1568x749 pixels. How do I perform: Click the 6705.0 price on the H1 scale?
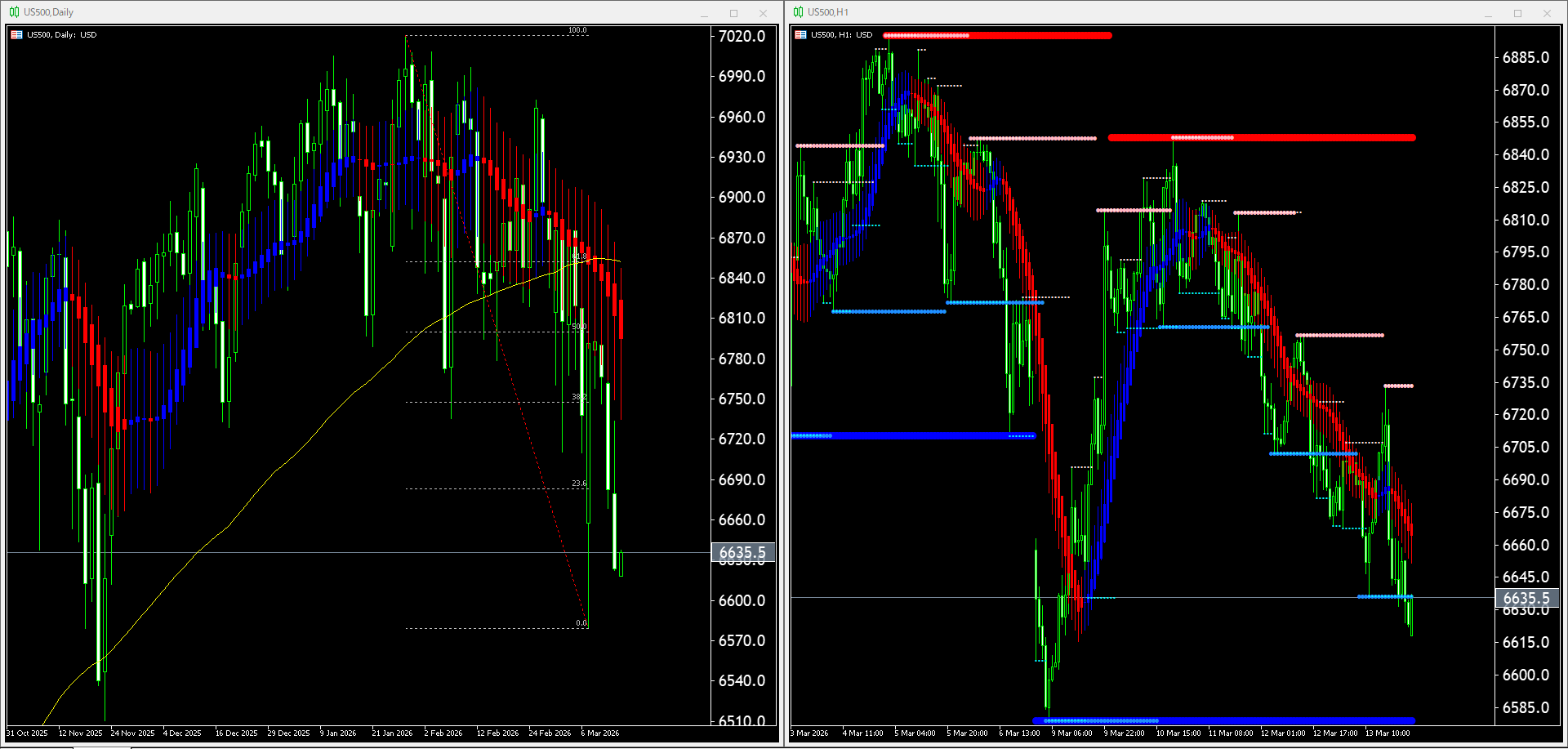pos(1526,447)
